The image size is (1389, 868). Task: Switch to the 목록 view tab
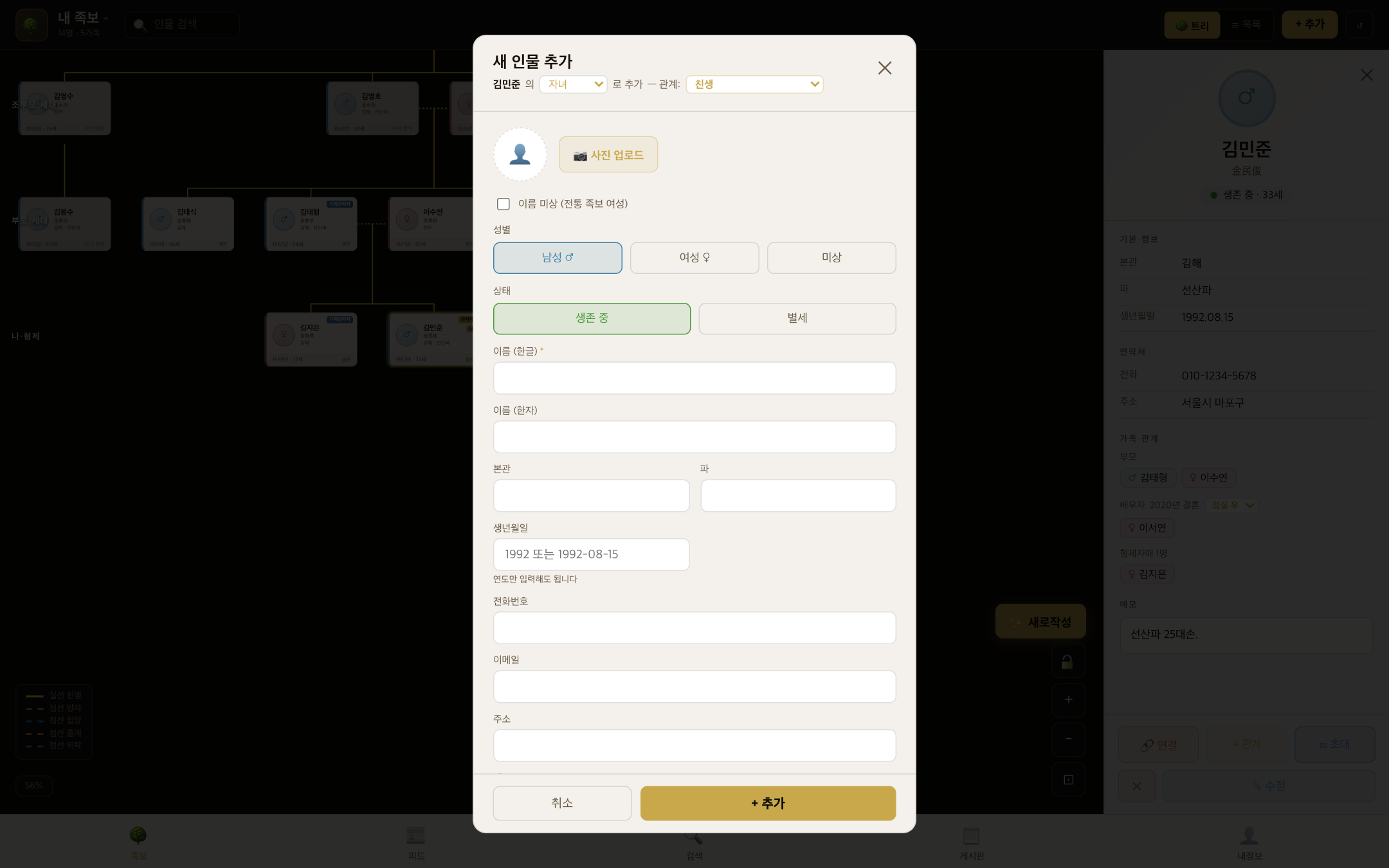point(1246,25)
